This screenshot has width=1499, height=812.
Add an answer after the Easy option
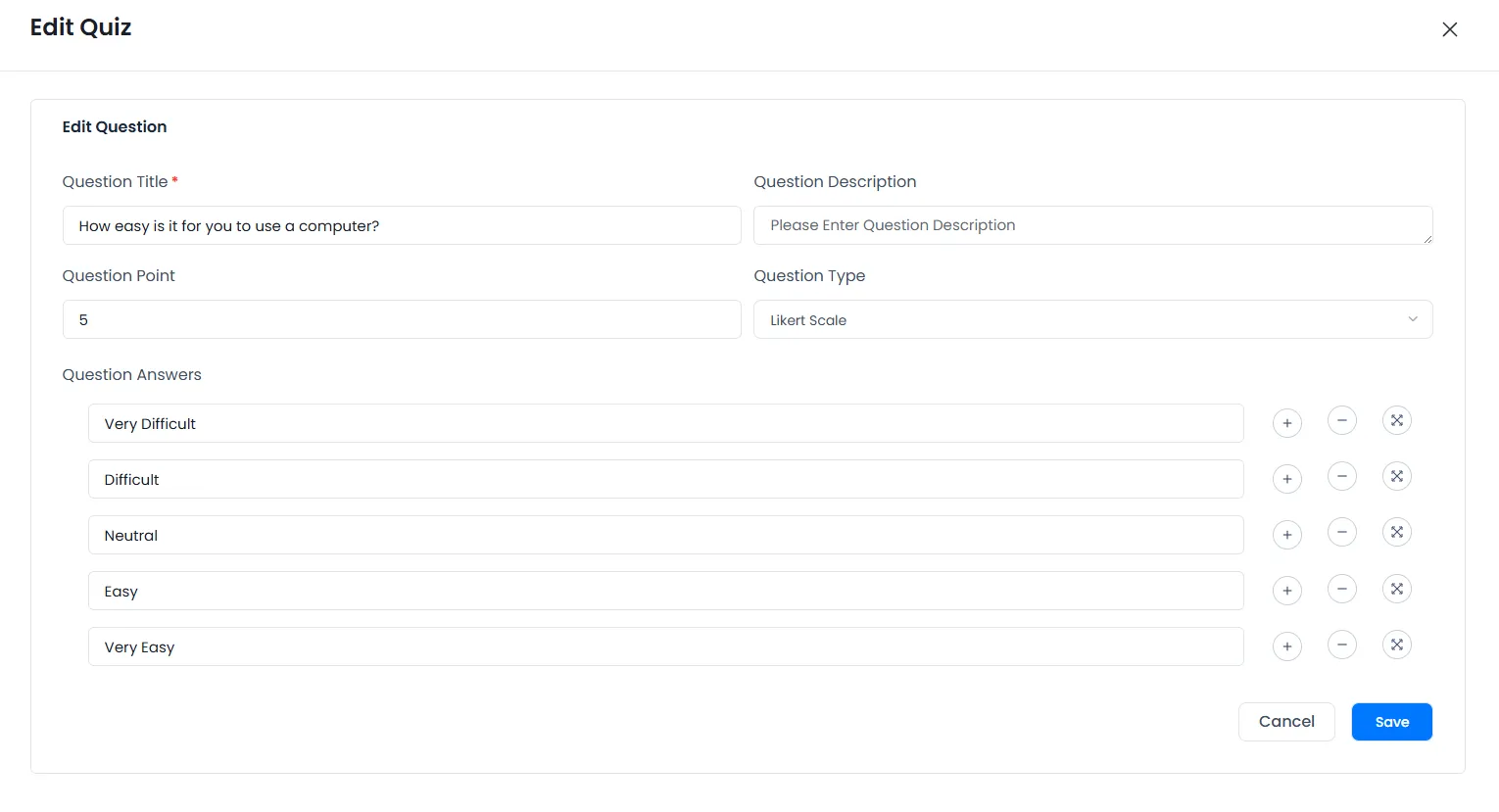coord(1286,590)
